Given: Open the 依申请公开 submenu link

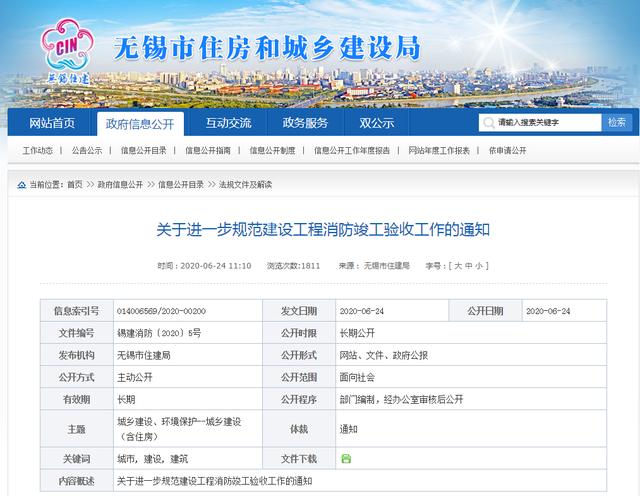Looking at the screenshot, I should click(x=507, y=151).
